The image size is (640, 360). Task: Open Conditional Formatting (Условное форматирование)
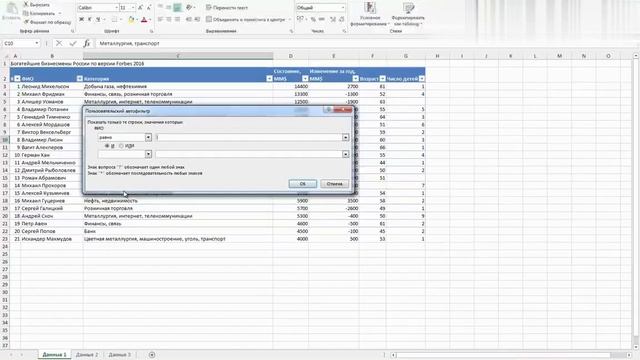click(x=370, y=15)
